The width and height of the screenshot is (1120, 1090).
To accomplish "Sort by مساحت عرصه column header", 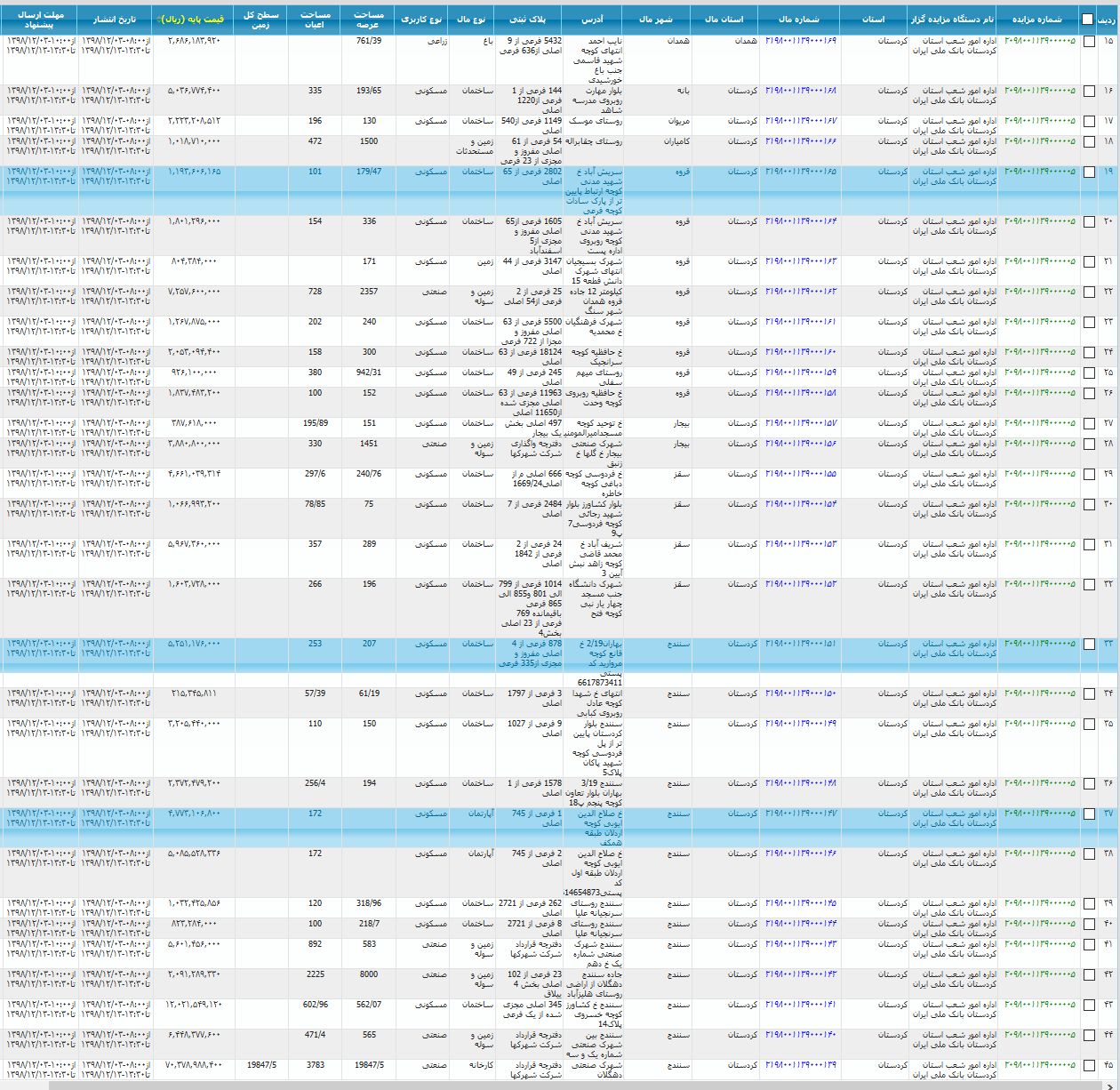I will [x=368, y=19].
